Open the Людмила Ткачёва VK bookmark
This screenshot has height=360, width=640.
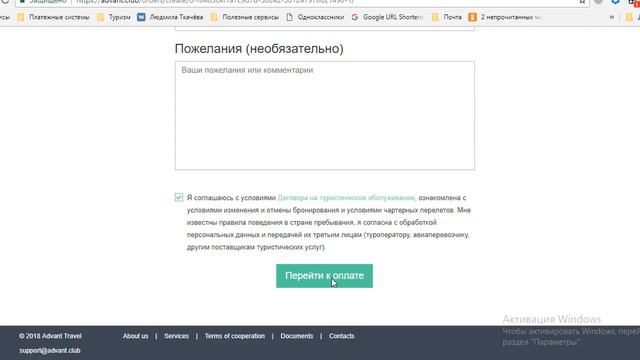click(x=170, y=17)
